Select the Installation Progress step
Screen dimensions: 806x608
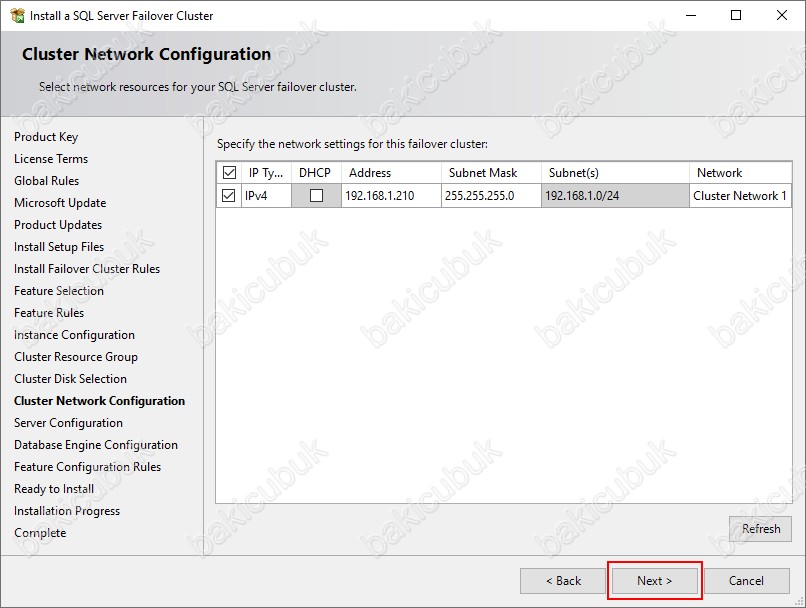click(x=67, y=511)
